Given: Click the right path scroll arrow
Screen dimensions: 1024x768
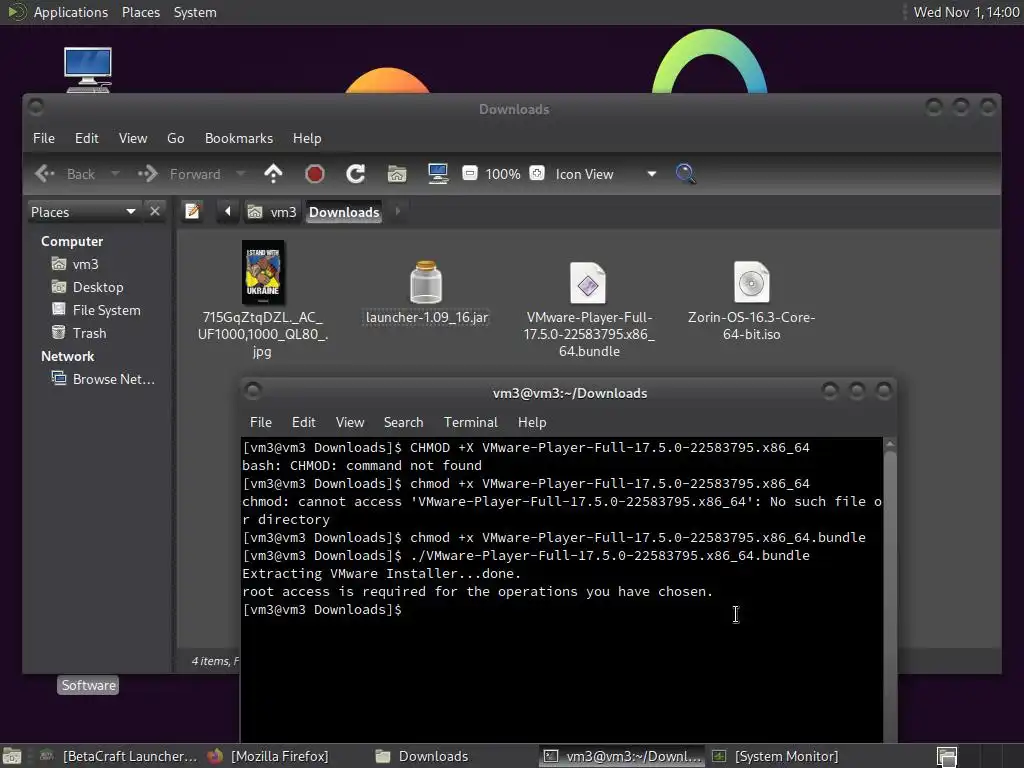Looking at the screenshot, I should click(x=398, y=212).
